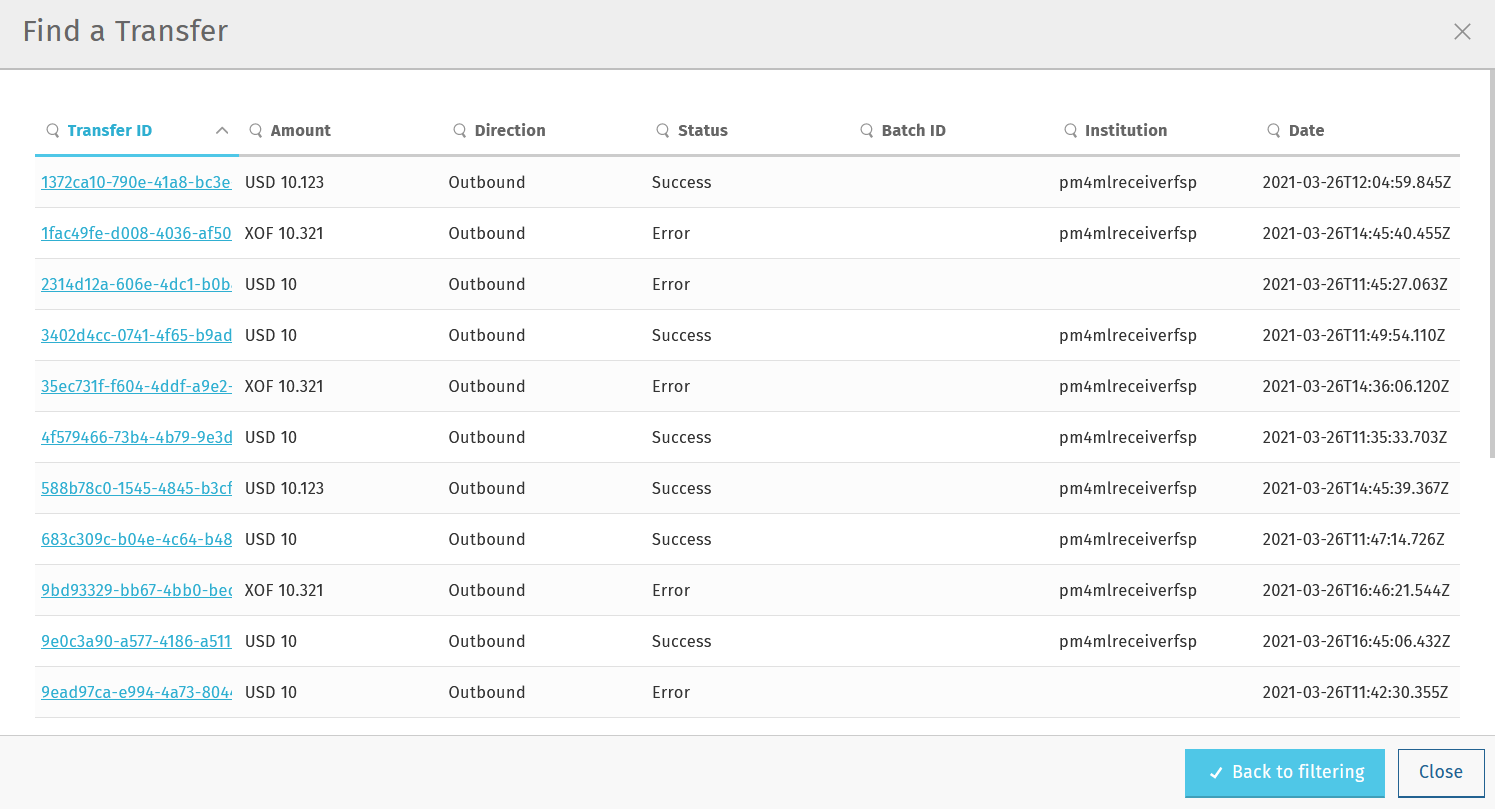Toggle sort order with Transfer ID chevron
Image resolution: width=1495 pixels, height=809 pixels.
(x=222, y=131)
